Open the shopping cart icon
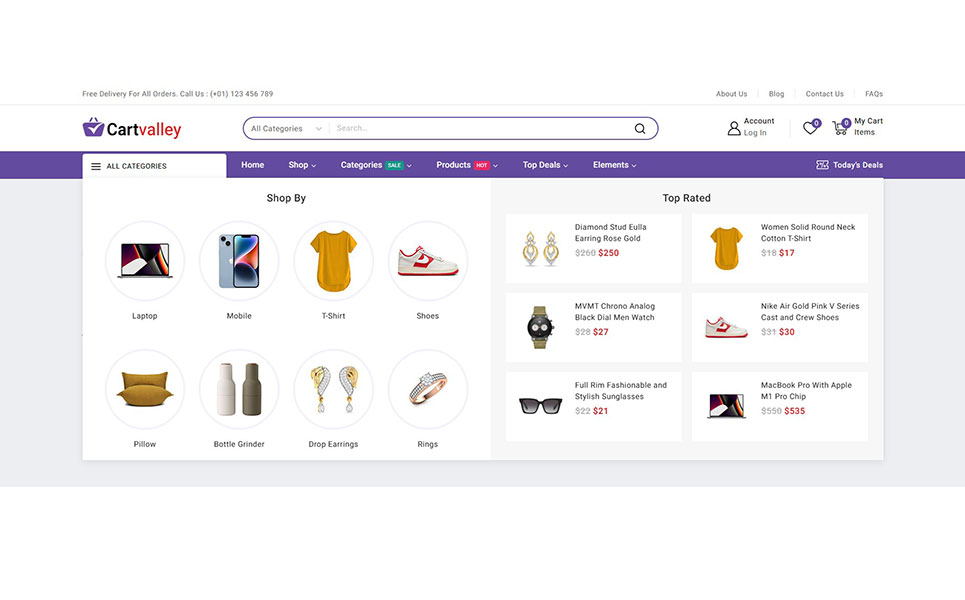This screenshot has width=965, height=600. [x=840, y=128]
